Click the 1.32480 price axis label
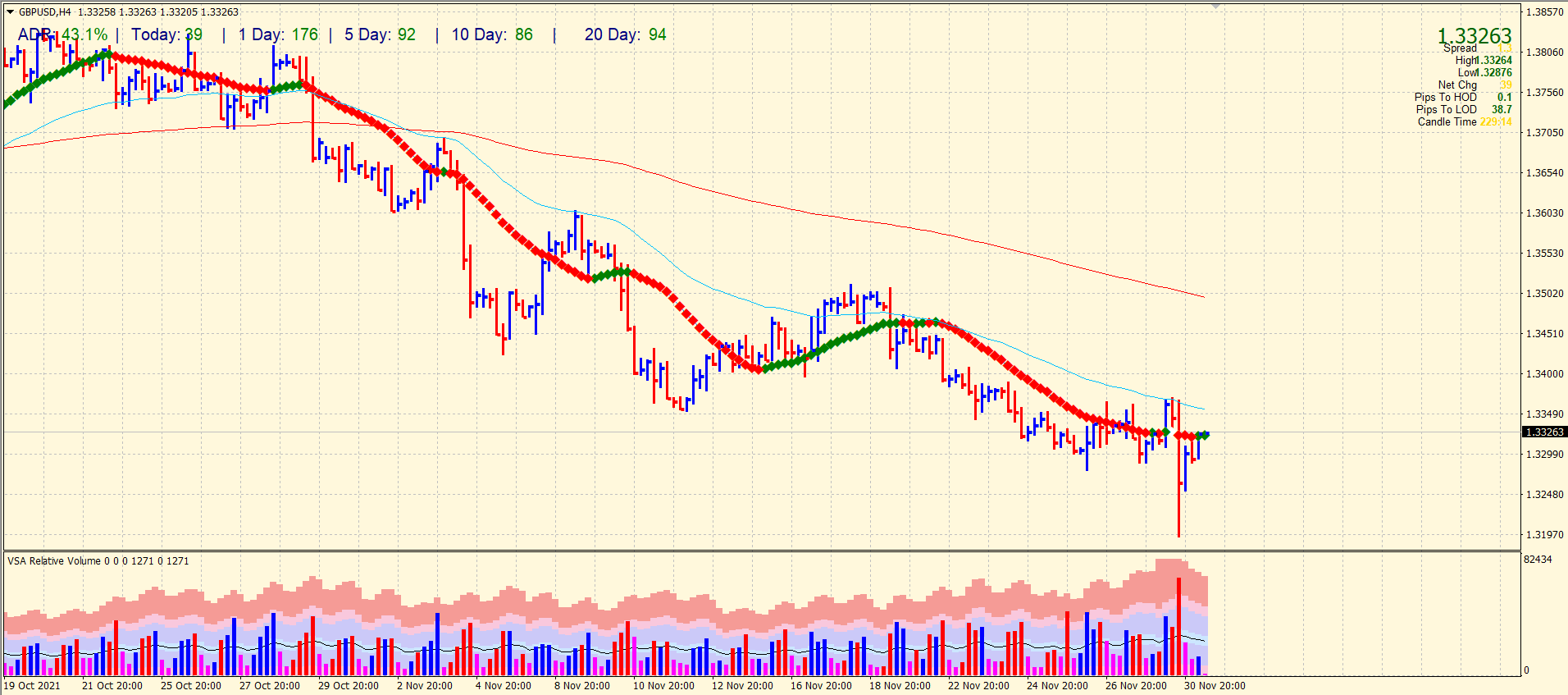 pyautogui.click(x=1544, y=495)
